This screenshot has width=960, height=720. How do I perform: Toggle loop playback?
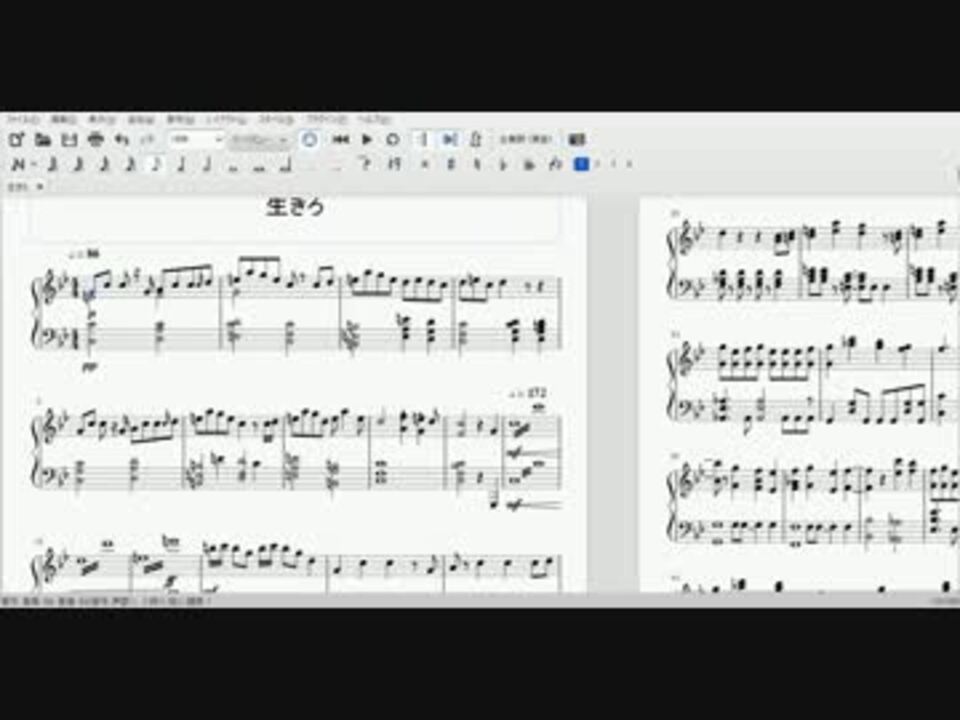coord(393,140)
